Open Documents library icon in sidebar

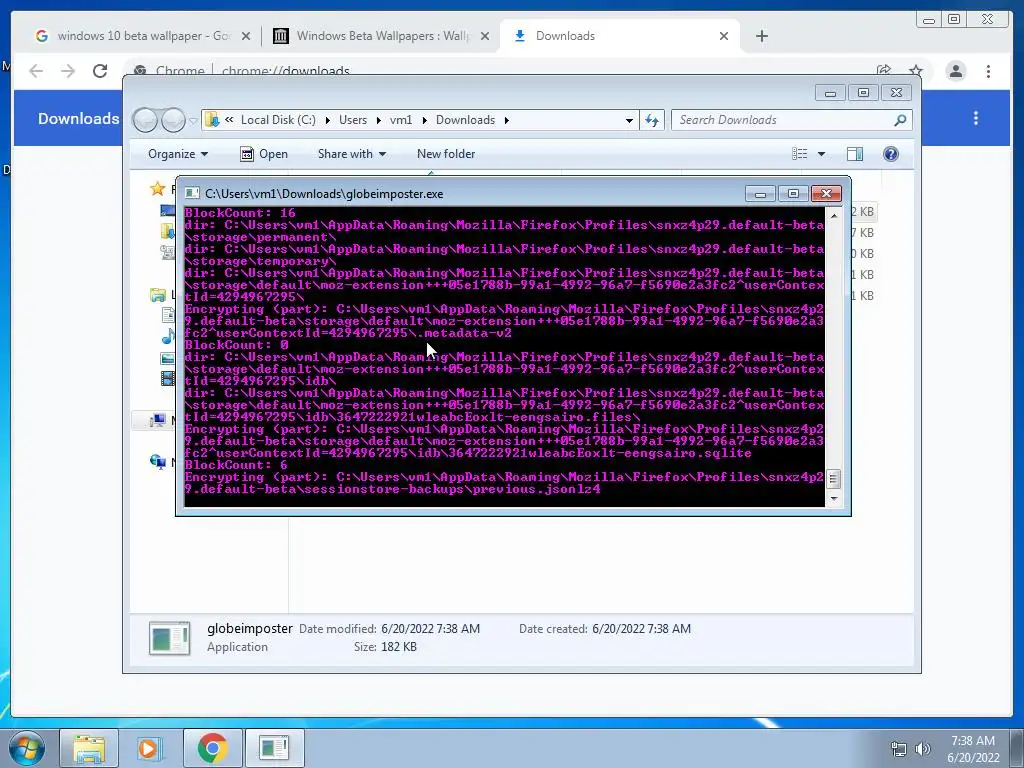[168, 315]
